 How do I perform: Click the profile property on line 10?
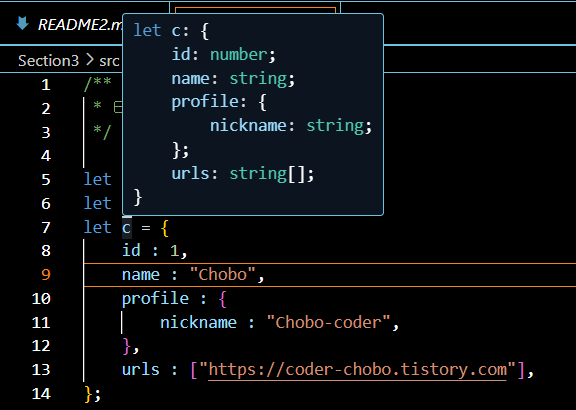pos(155,299)
